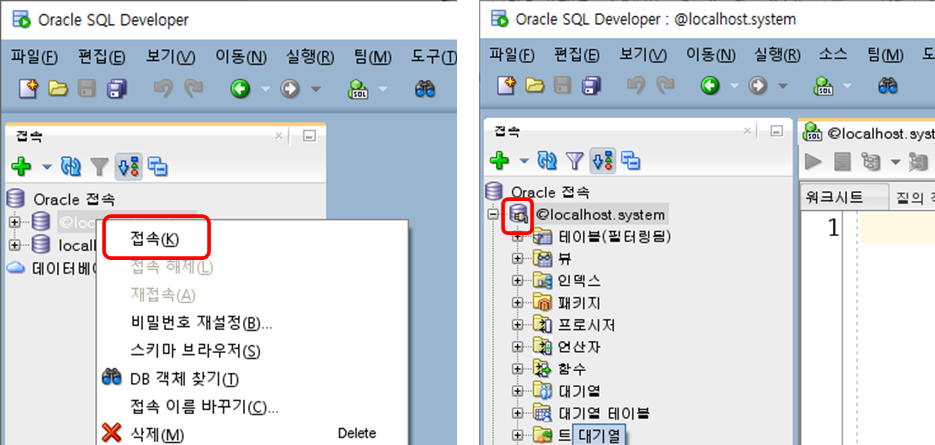Image resolution: width=935 pixels, height=445 pixels.
Task: Click the New file icon in the @localhost.system window
Action: [x=506, y=85]
